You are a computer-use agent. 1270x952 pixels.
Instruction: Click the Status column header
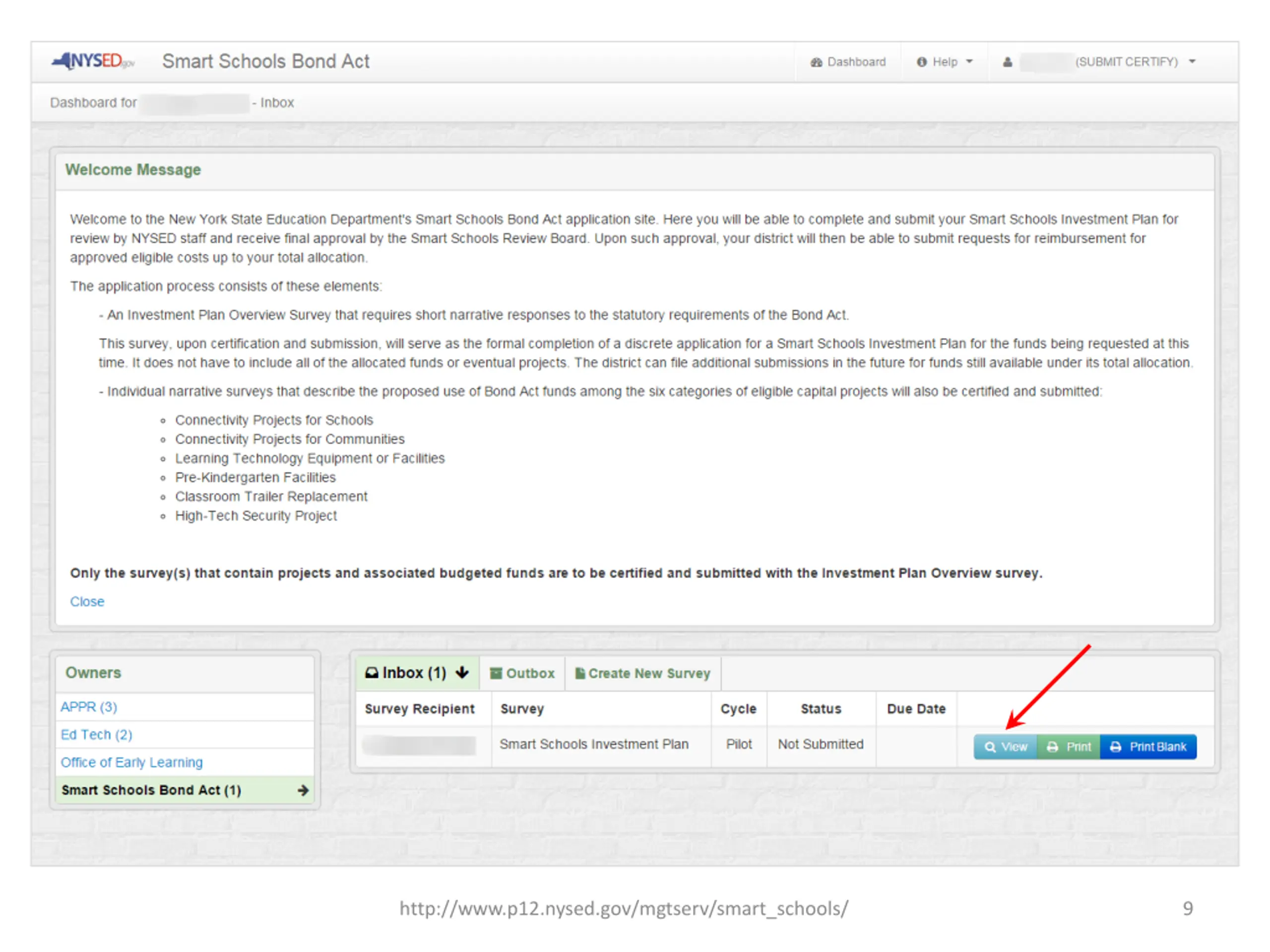821,709
